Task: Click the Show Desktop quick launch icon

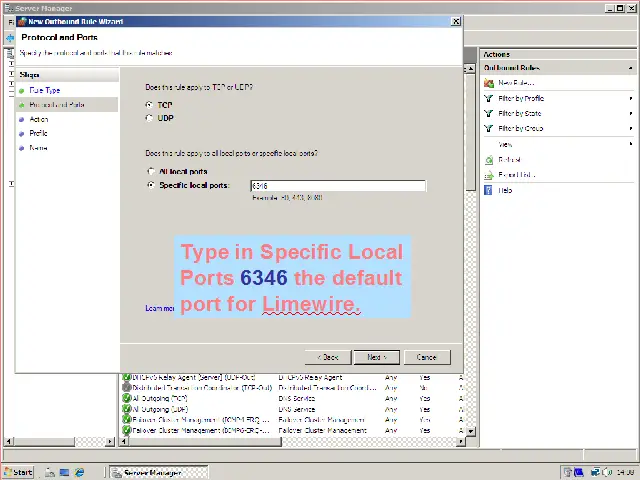Action: 64,472
